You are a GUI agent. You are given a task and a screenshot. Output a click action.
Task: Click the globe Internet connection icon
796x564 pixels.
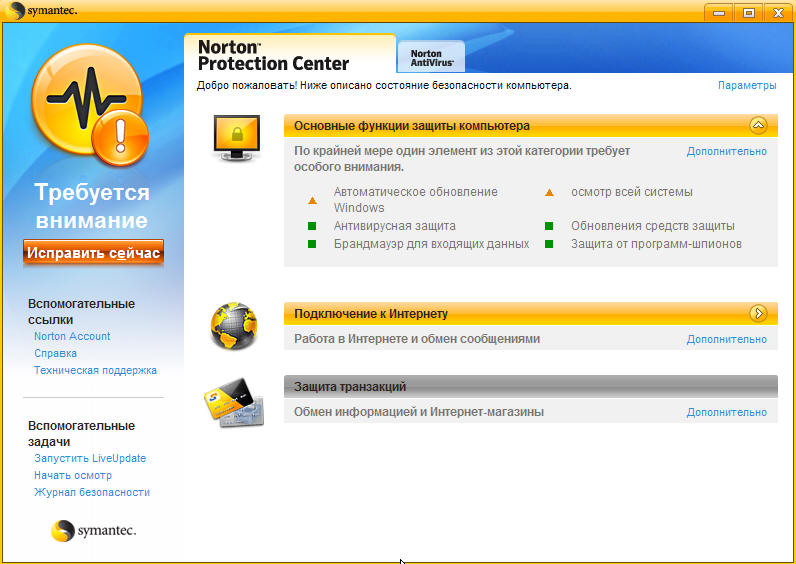pyautogui.click(x=234, y=326)
